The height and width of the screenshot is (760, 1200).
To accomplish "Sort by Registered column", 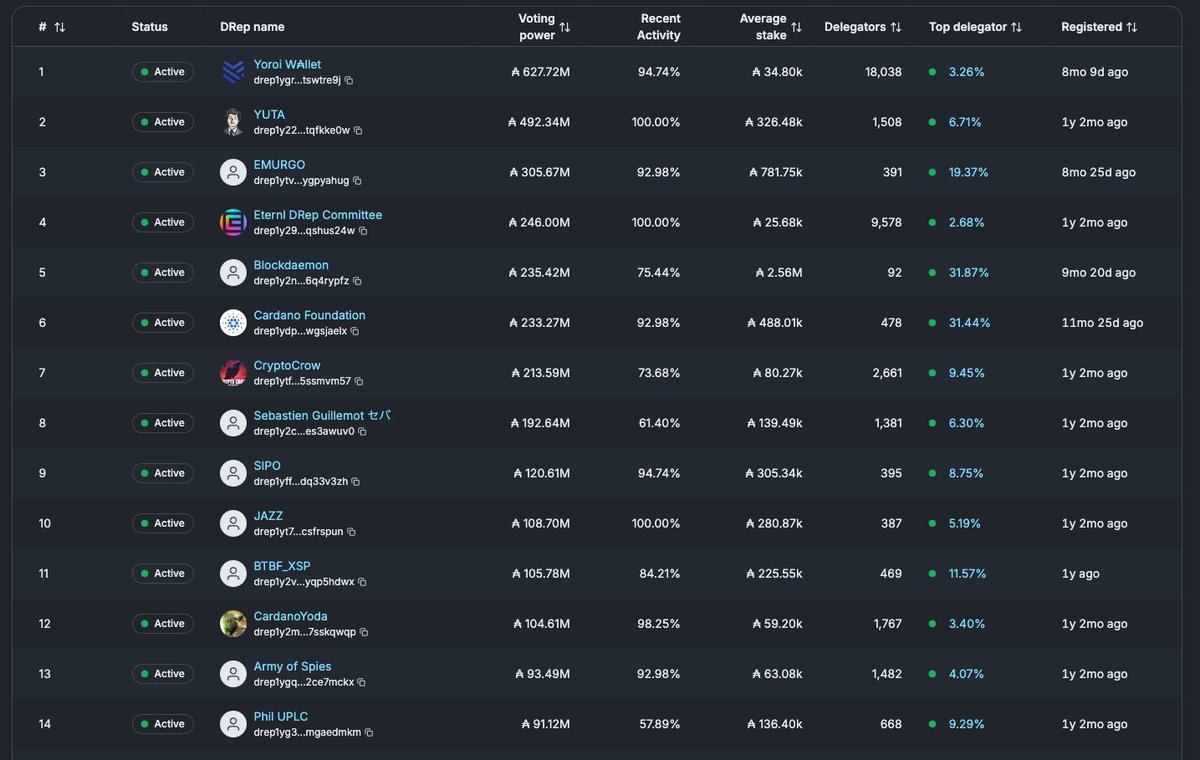I will tap(1132, 27).
